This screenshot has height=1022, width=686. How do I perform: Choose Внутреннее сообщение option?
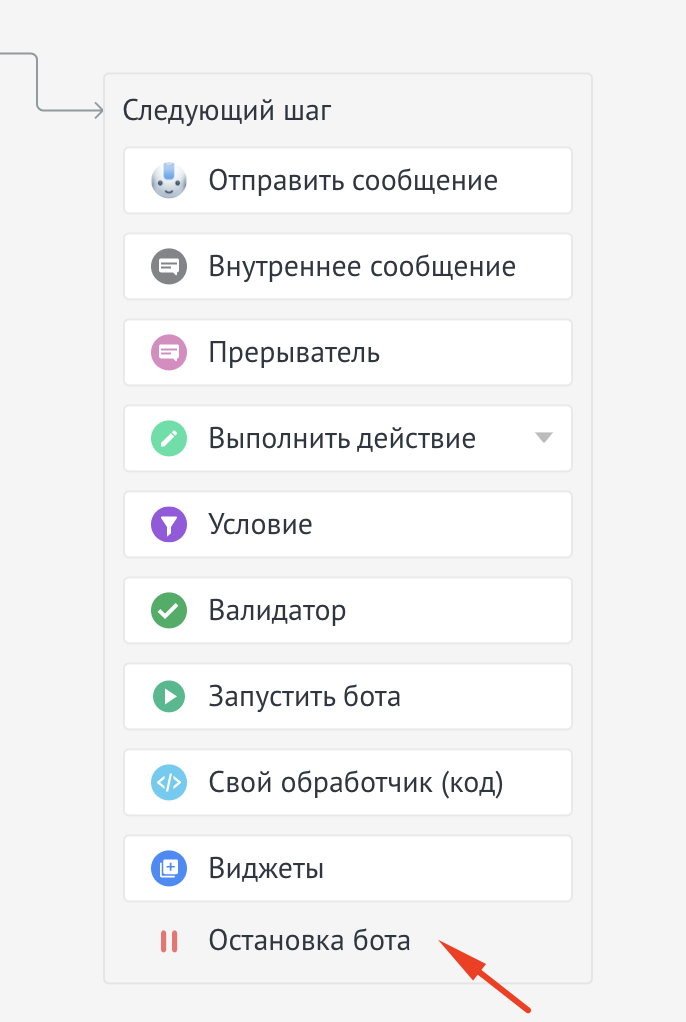tap(362, 267)
